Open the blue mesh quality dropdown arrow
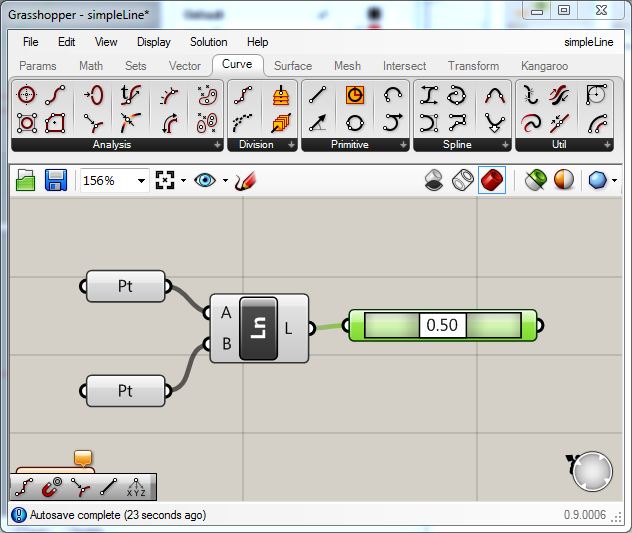 click(x=614, y=181)
